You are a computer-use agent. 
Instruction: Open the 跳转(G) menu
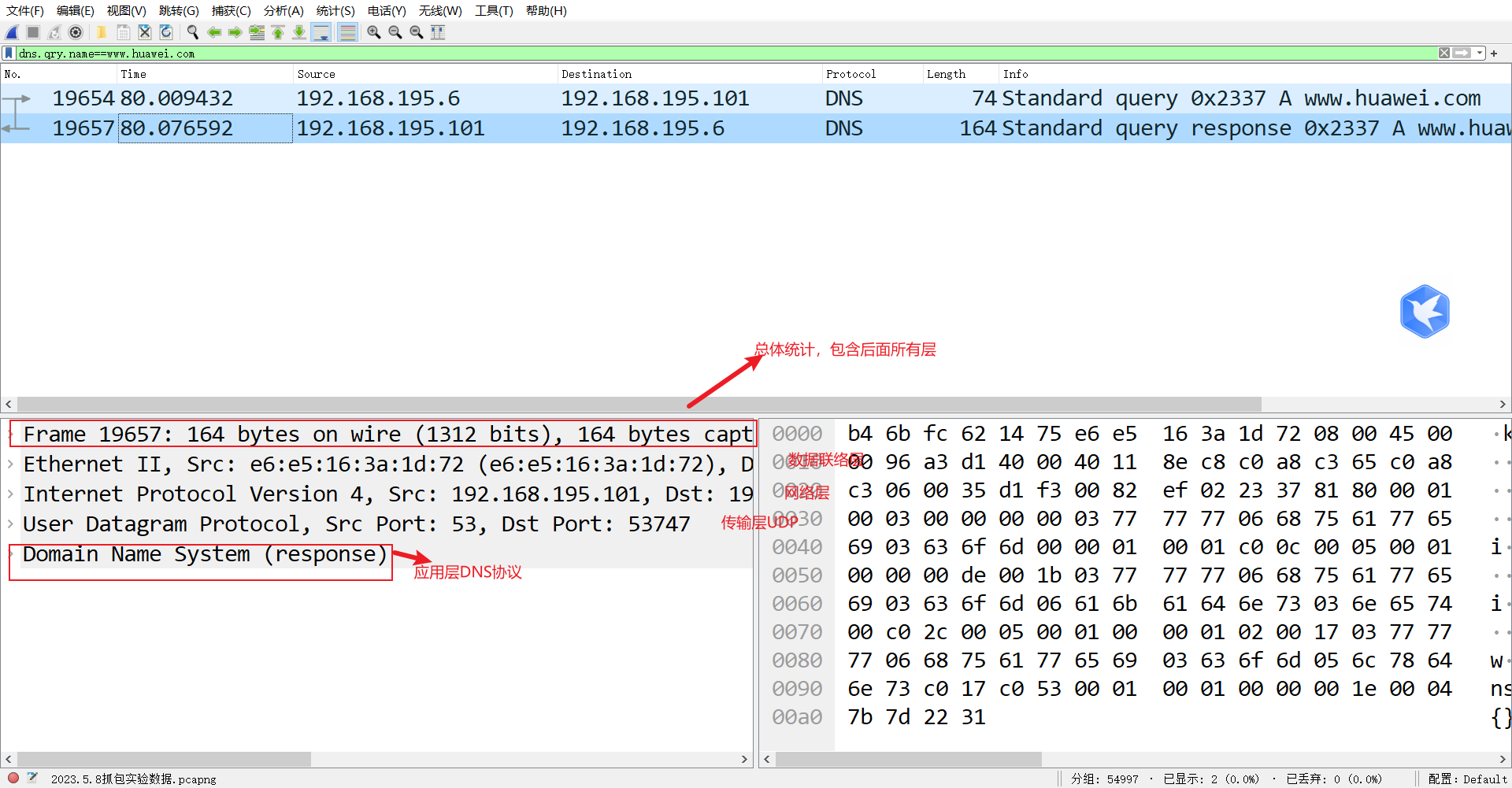179,11
